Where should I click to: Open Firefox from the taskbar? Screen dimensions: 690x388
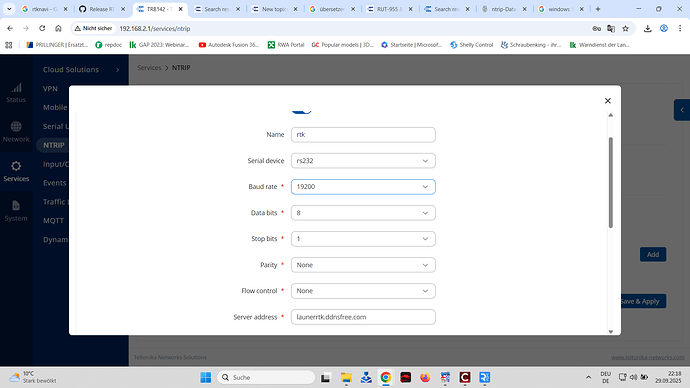[x=425, y=377]
